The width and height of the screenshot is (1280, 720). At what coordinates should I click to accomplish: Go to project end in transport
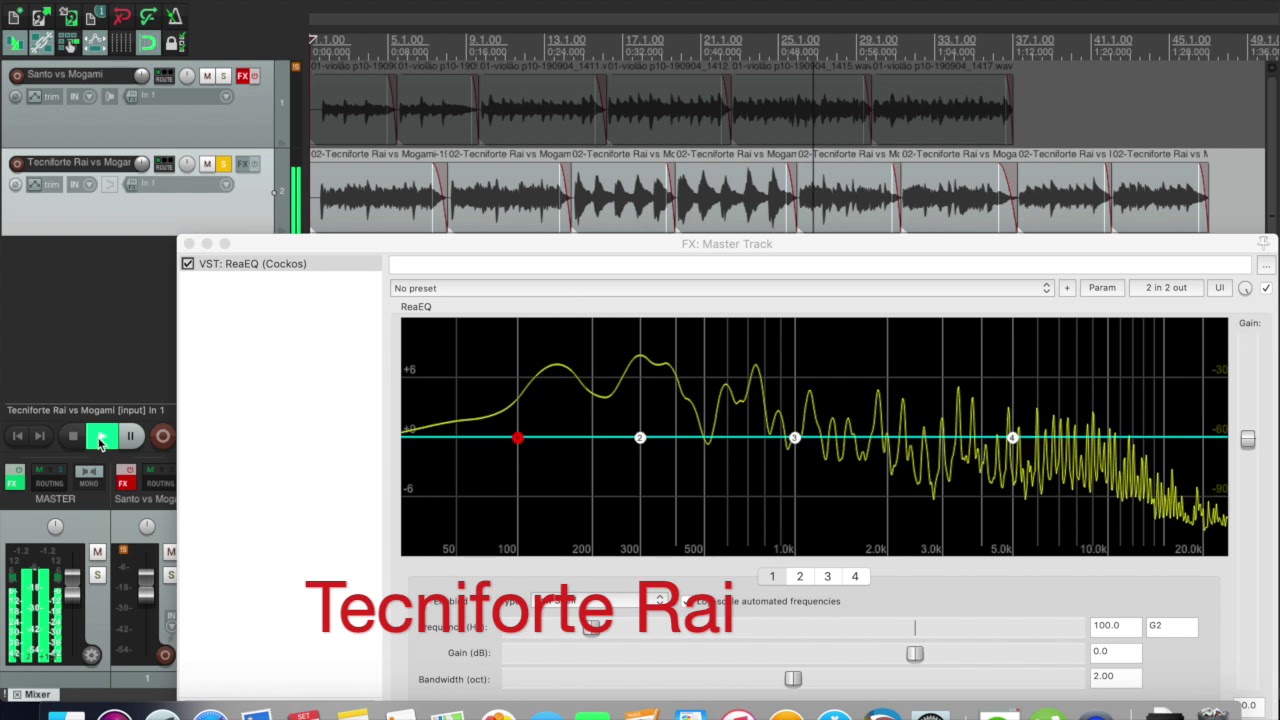point(39,436)
